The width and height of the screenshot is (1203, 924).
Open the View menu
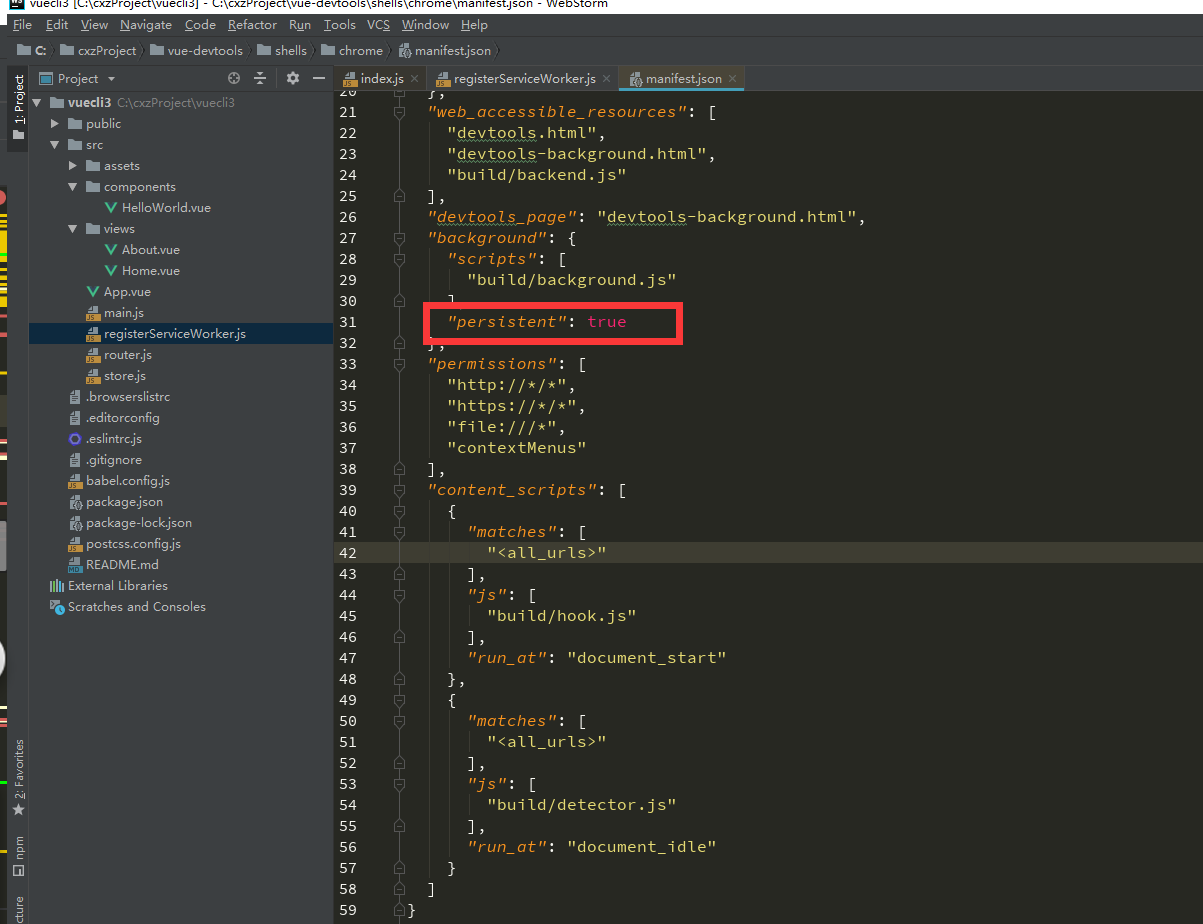pos(94,25)
